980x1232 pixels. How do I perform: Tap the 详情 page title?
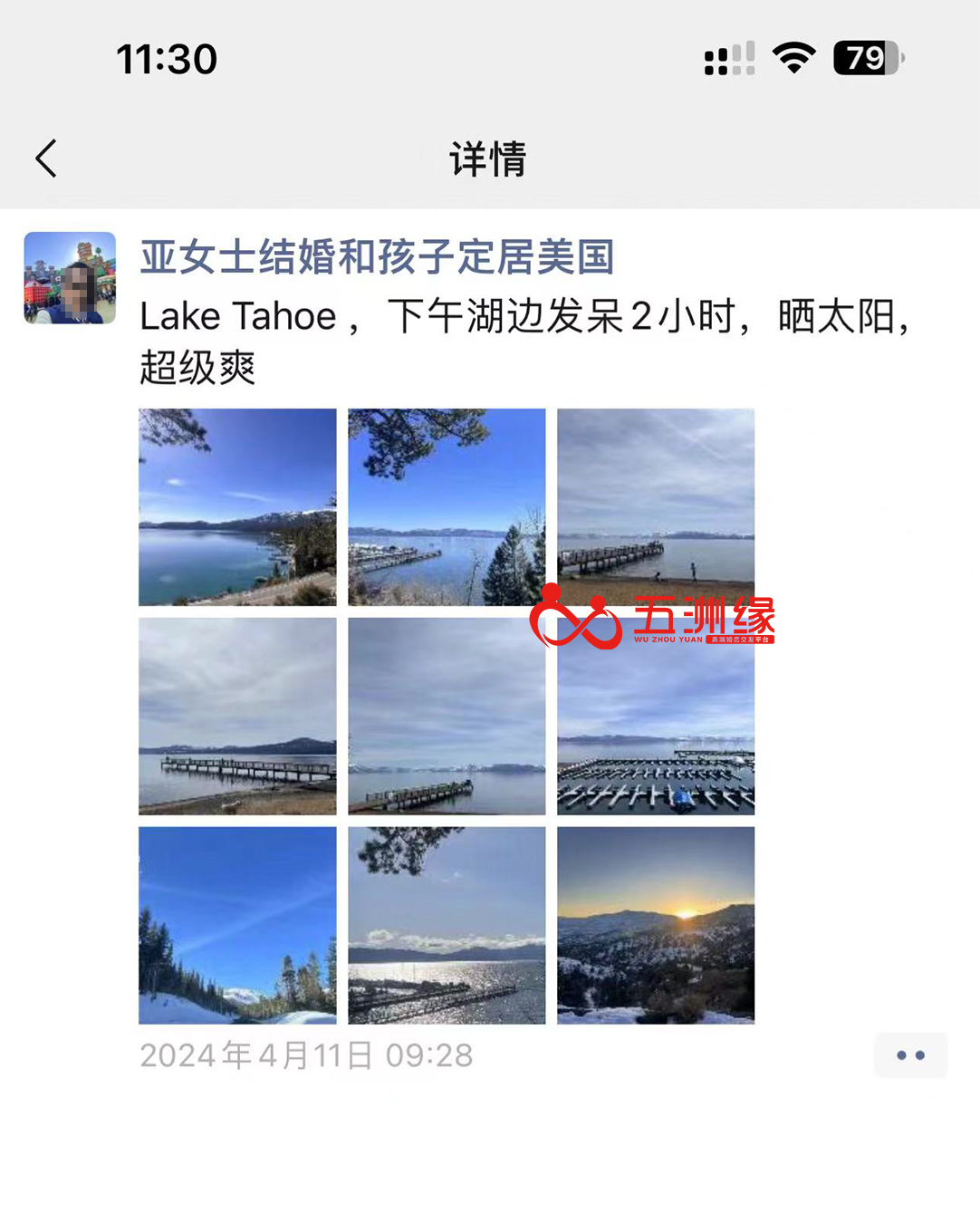[488, 159]
